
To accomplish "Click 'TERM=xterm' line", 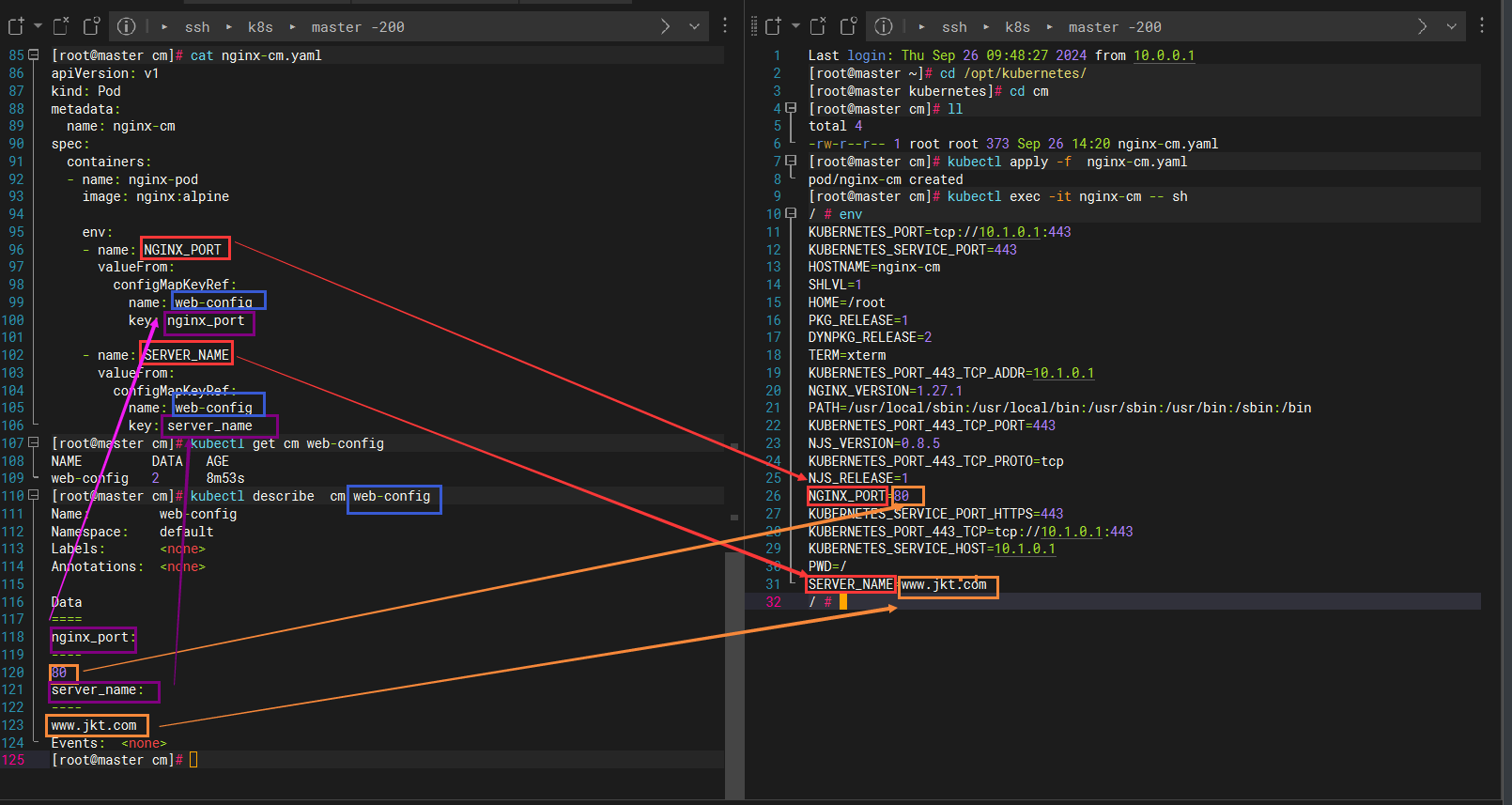I will [847, 355].
